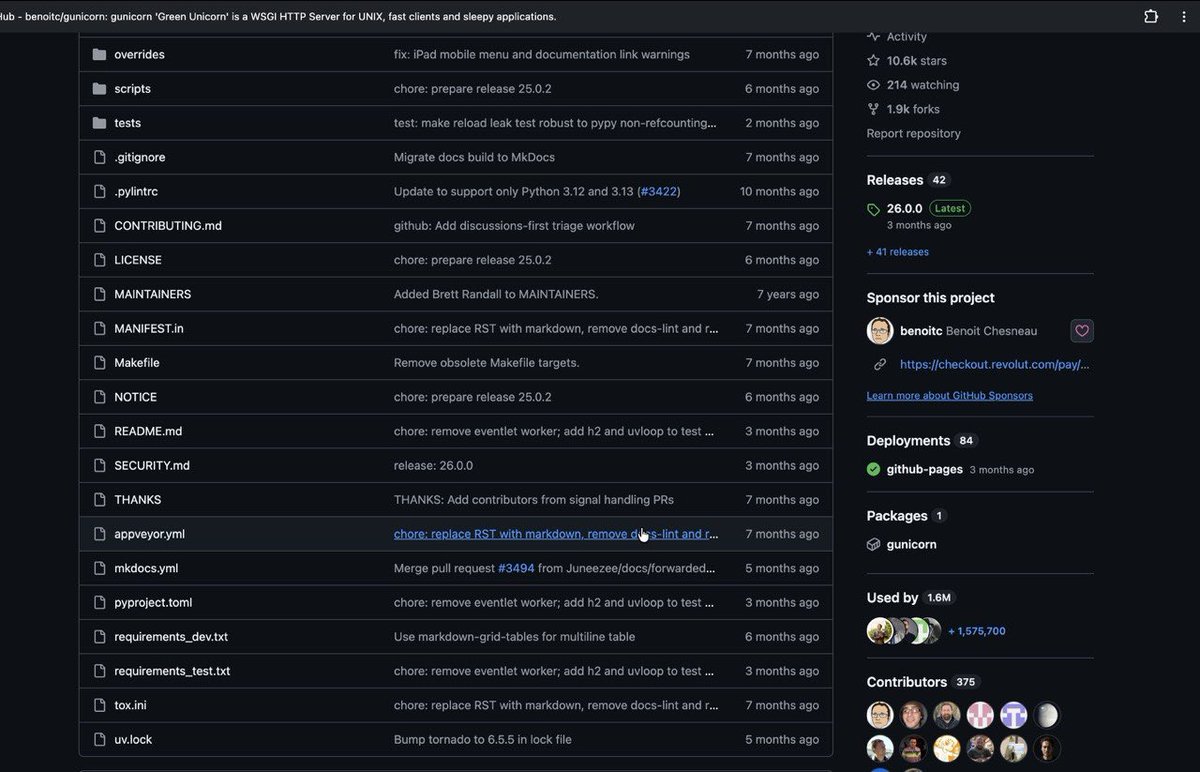Open SECURITY.md file
The width and height of the screenshot is (1200, 772).
coord(152,465)
